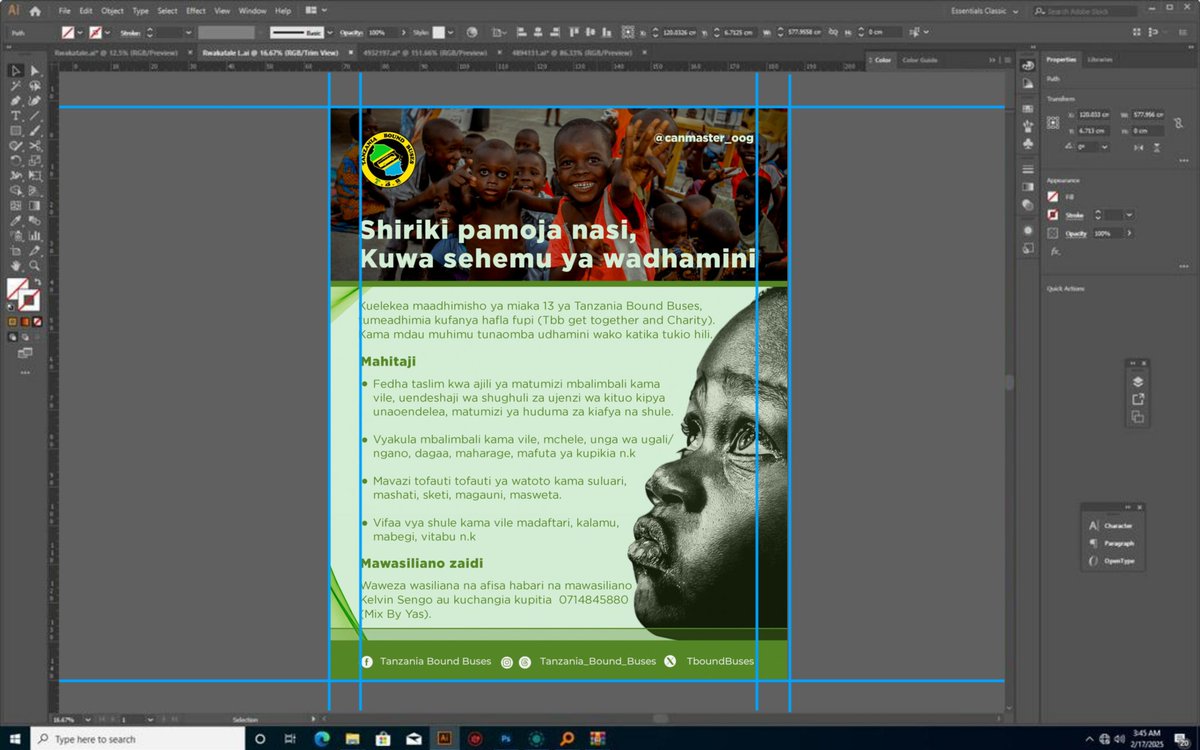Select the Scissors tool
The image size is (1200, 750).
[x=34, y=146]
